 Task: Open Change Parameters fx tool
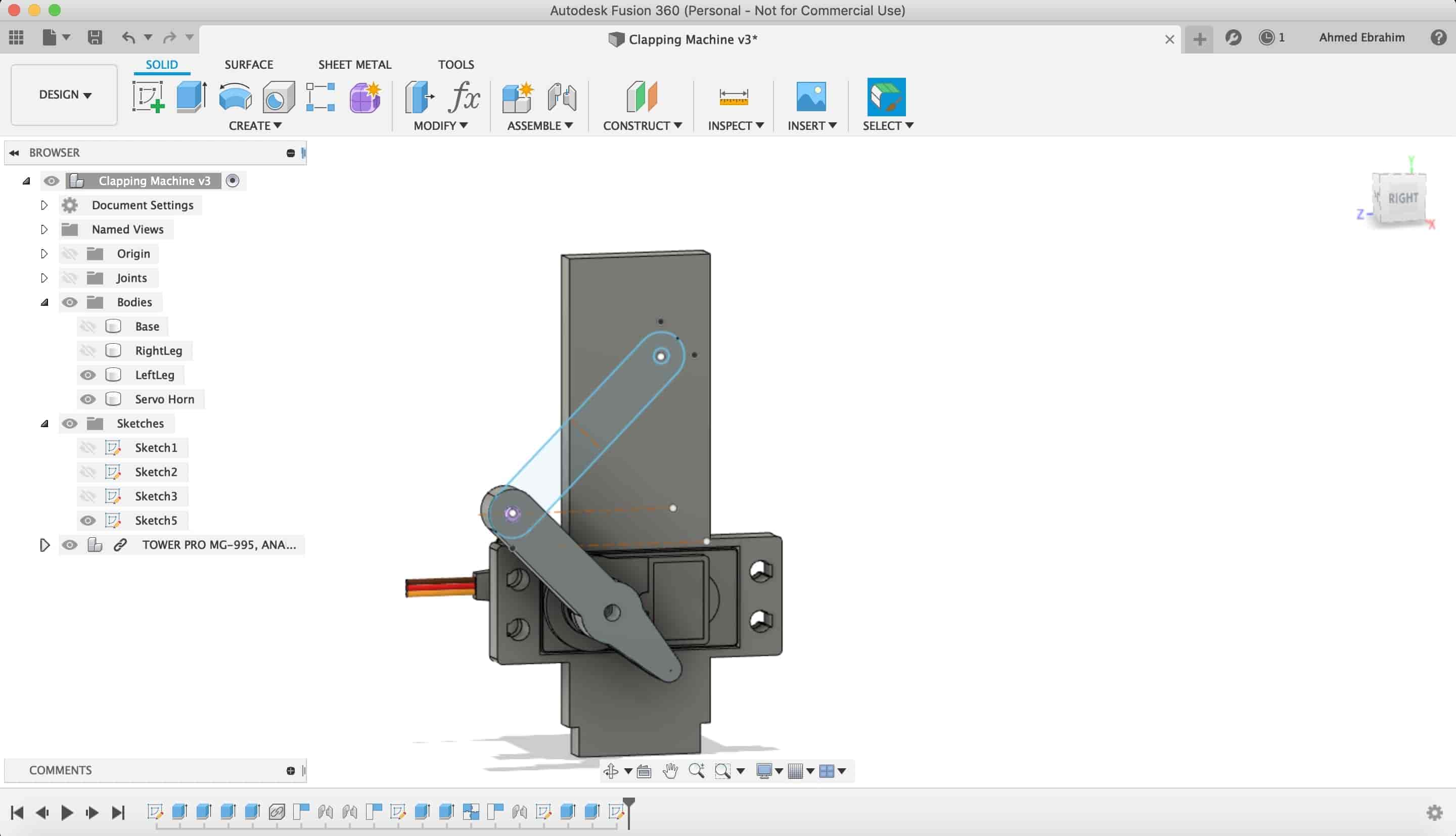point(463,97)
